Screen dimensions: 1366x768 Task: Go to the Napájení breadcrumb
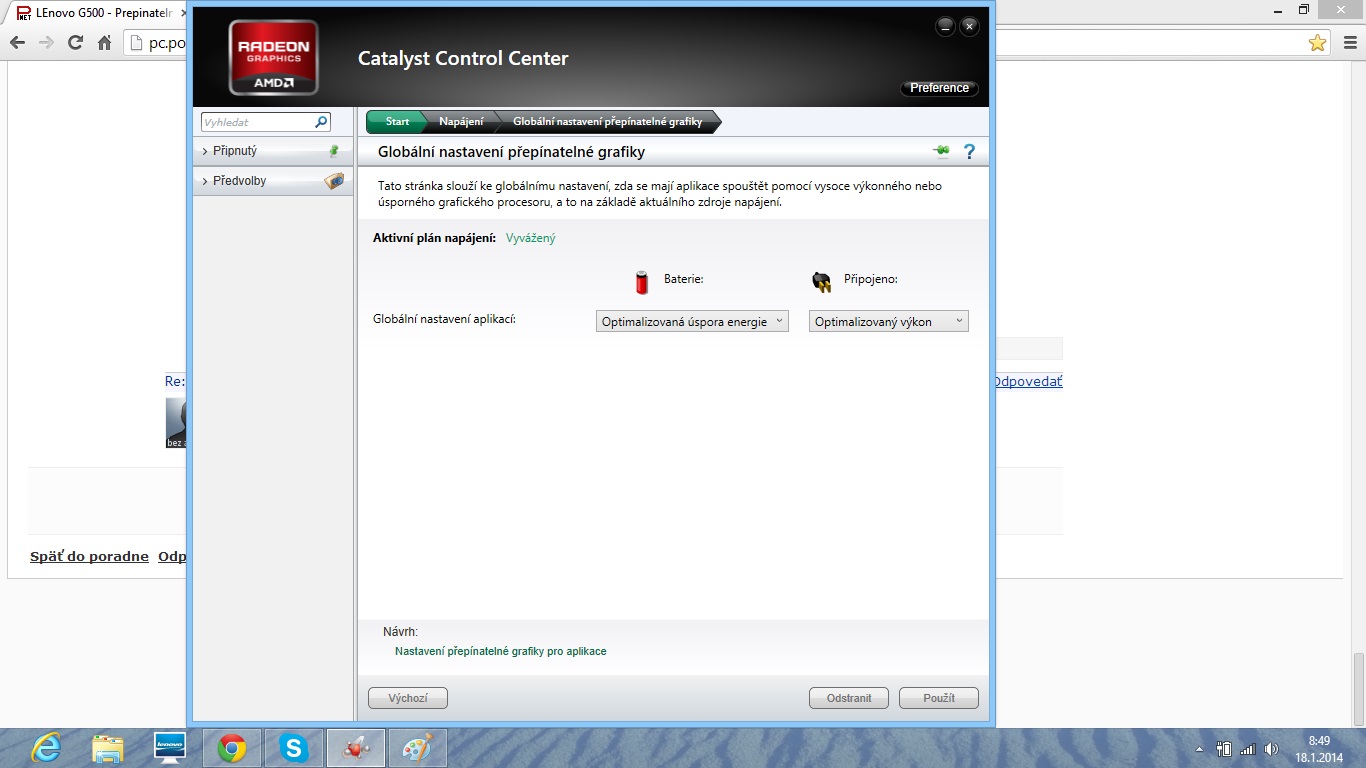click(461, 122)
